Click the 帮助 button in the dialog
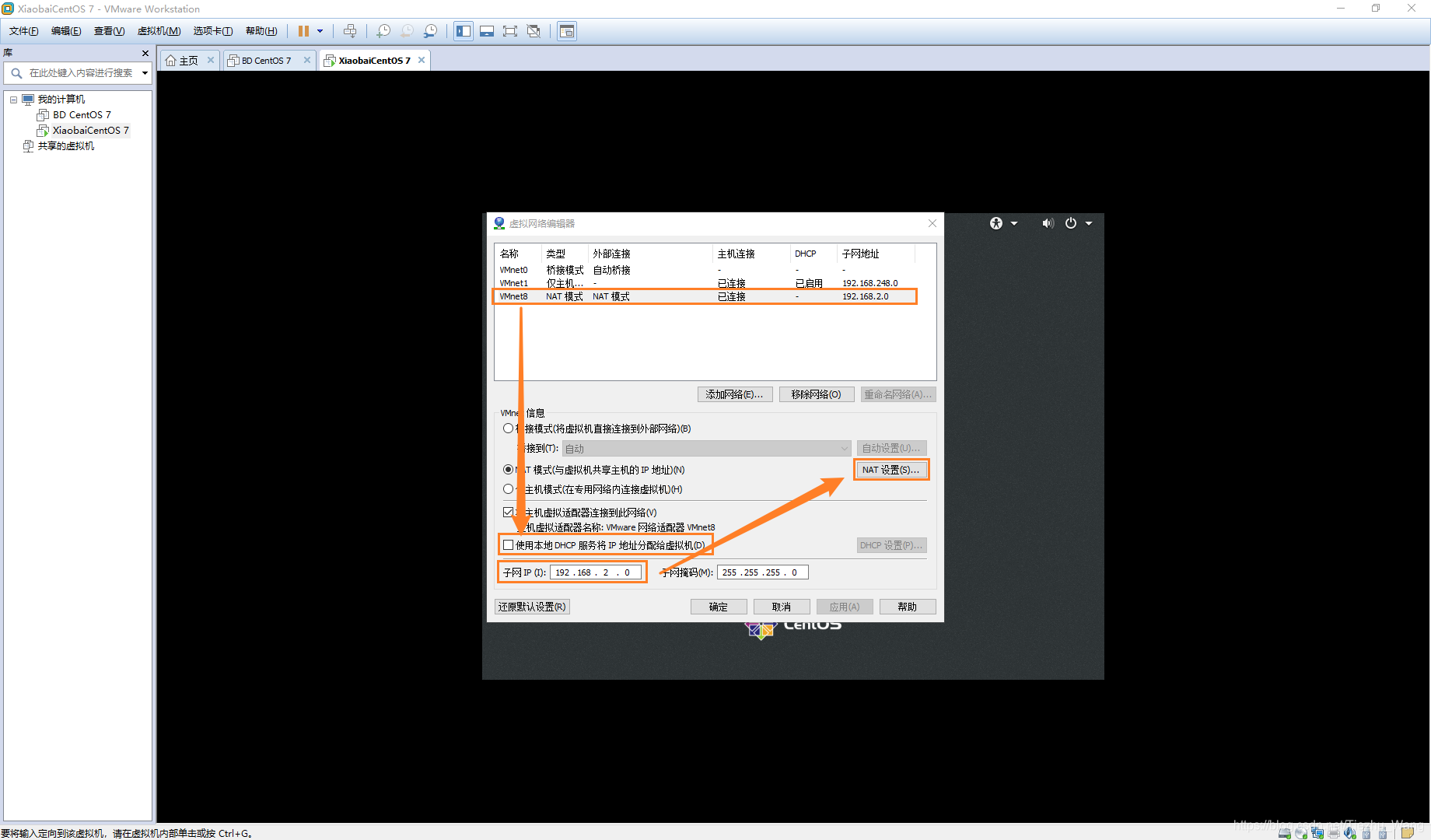The image size is (1431, 840). 908,607
